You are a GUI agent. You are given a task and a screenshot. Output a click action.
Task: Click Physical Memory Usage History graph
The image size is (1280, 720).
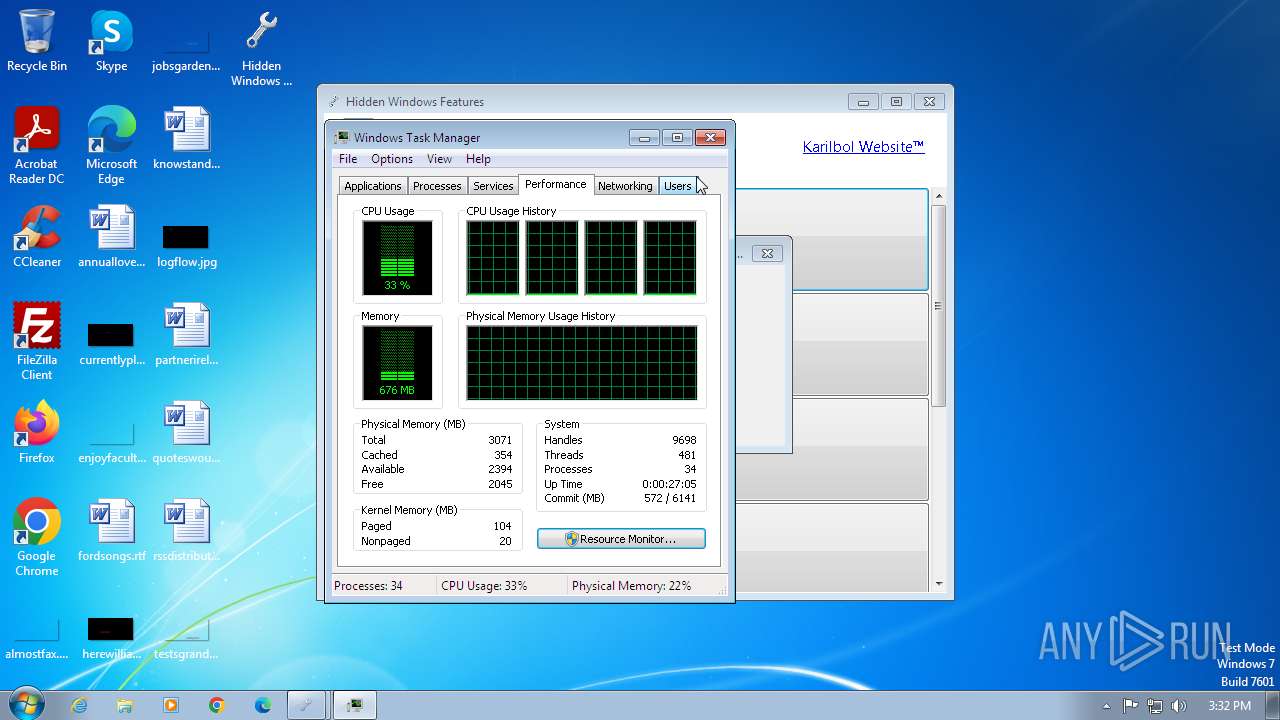[581, 363]
